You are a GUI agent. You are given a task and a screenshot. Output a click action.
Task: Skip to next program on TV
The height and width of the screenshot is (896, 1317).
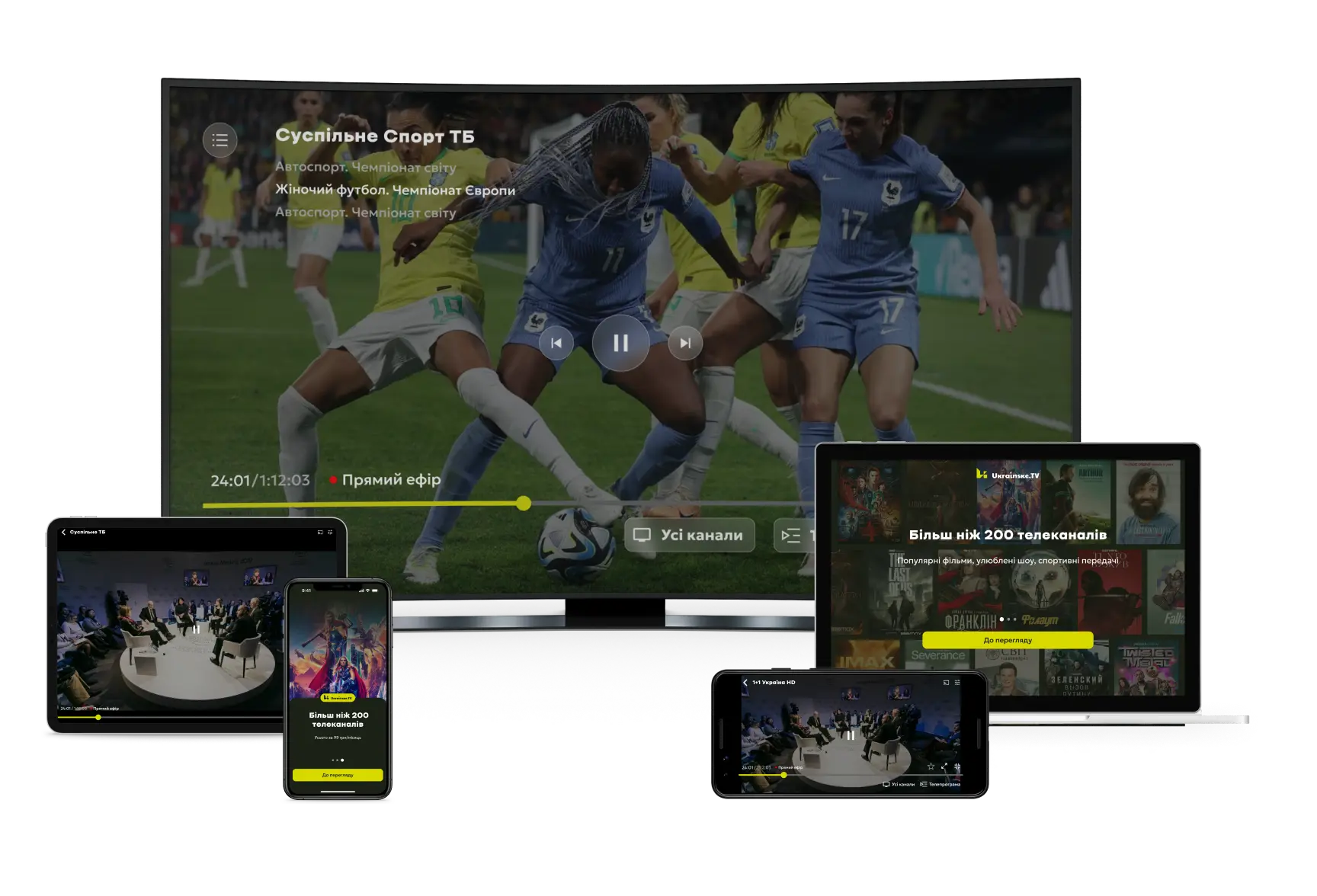coord(685,344)
